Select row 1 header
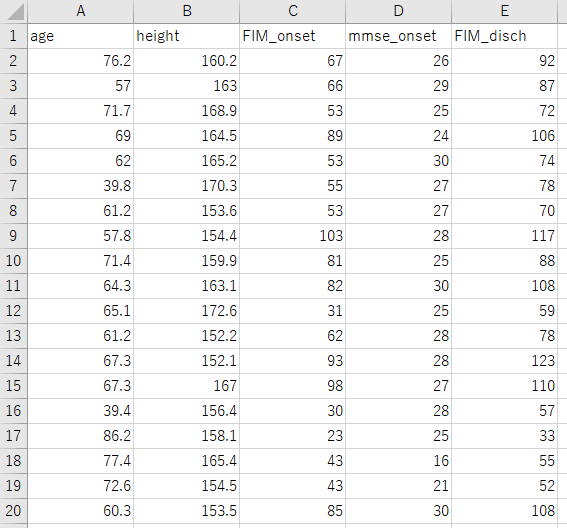Viewport: 567px width, 528px height. click(13, 36)
